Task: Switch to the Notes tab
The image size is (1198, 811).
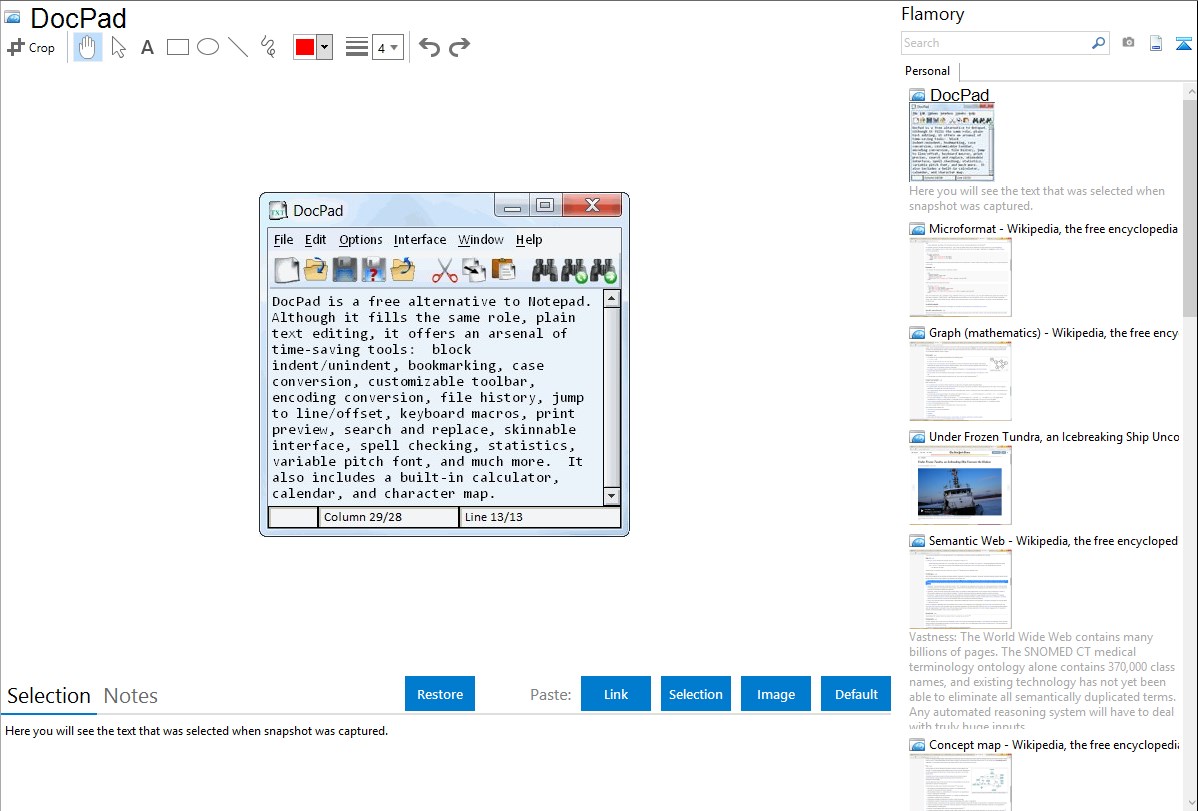Action: 131,696
